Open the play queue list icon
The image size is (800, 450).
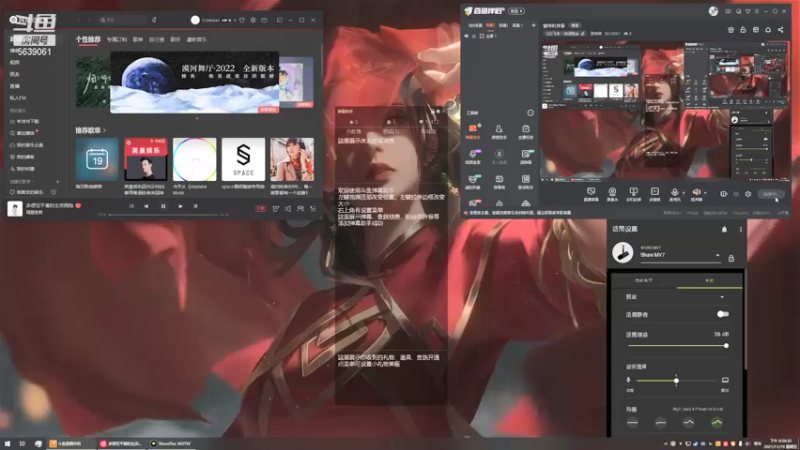click(x=313, y=208)
